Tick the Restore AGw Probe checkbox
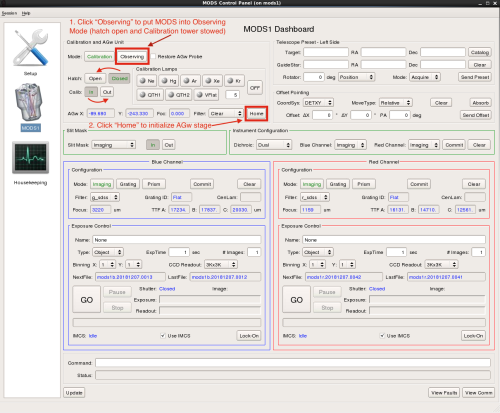 tap(153, 56)
